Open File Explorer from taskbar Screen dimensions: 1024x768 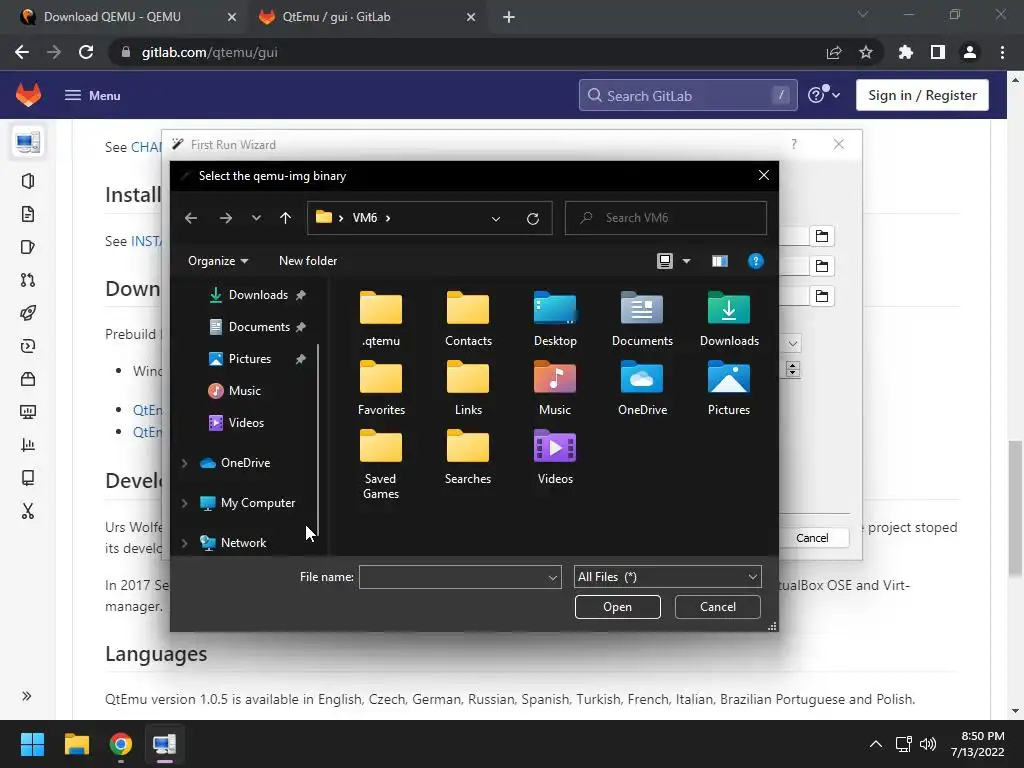tap(76, 744)
